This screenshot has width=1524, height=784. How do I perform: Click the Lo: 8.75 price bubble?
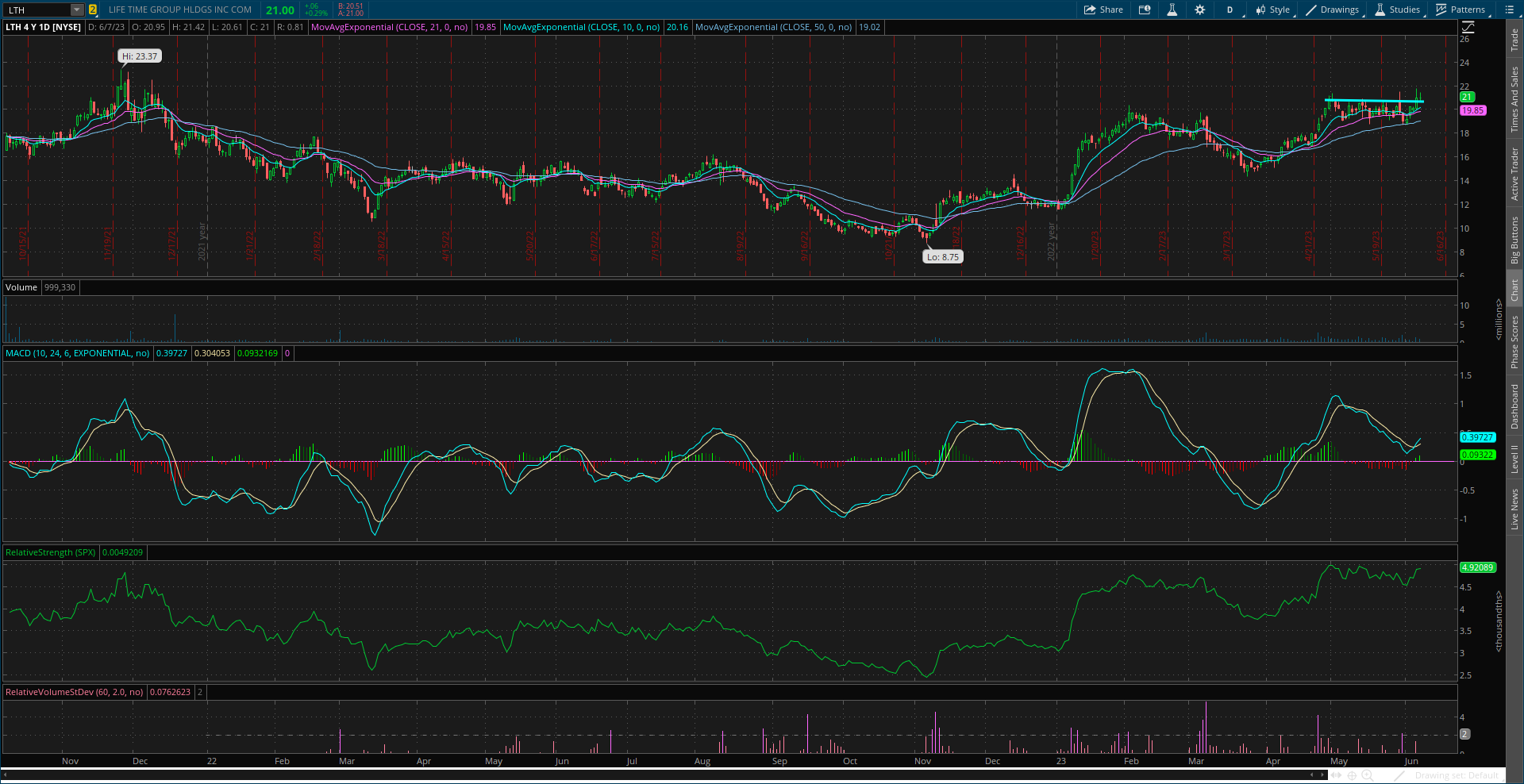point(943,257)
